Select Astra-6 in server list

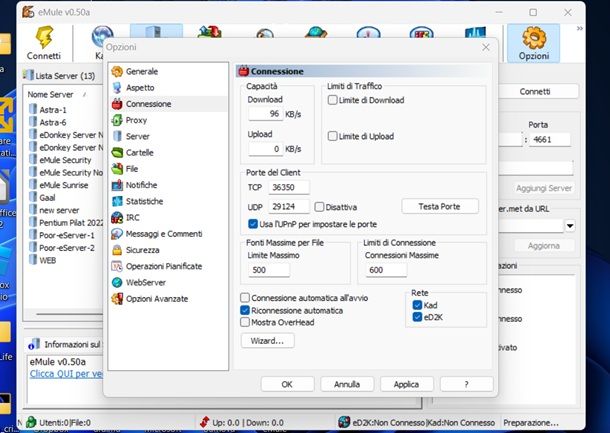tap(53, 123)
